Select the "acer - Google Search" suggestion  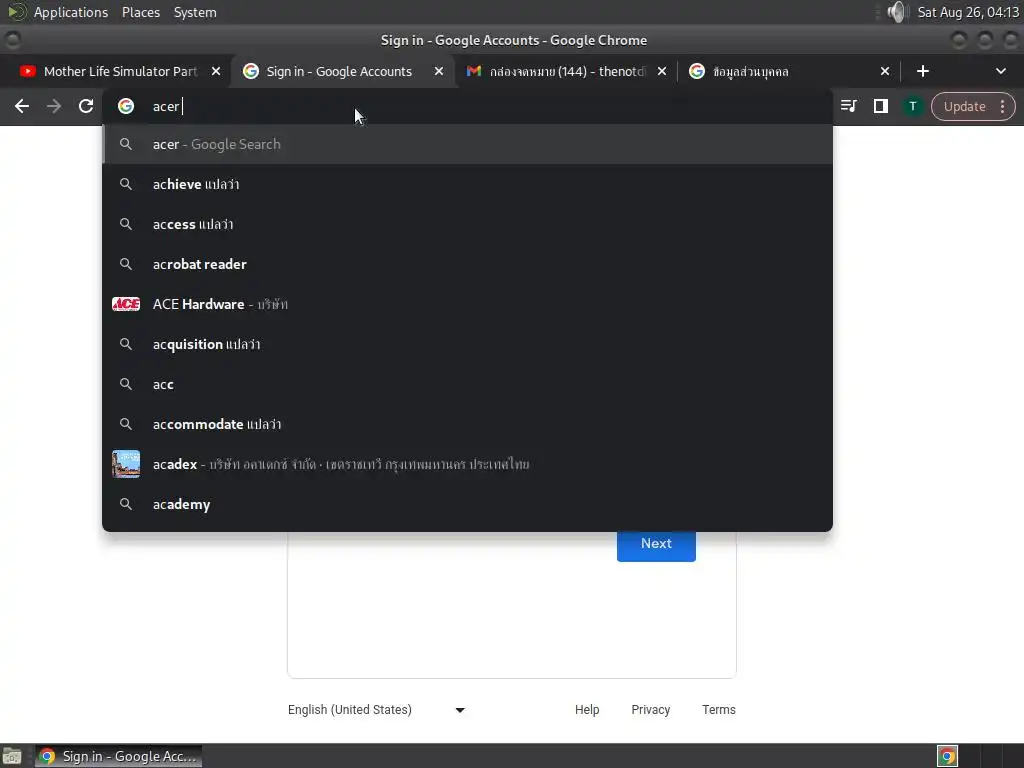point(468,144)
